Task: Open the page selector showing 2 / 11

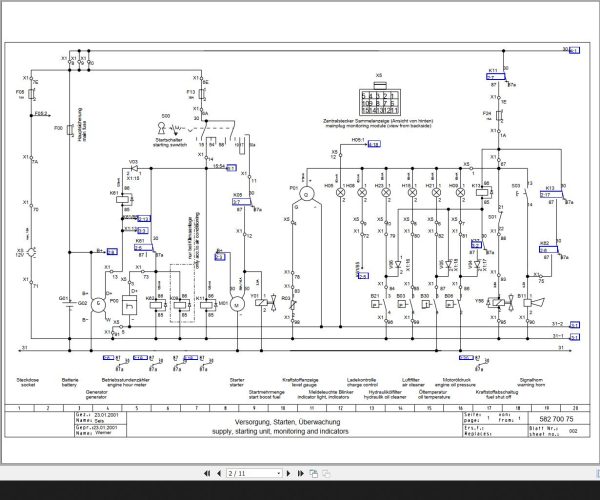Action: coord(254,473)
